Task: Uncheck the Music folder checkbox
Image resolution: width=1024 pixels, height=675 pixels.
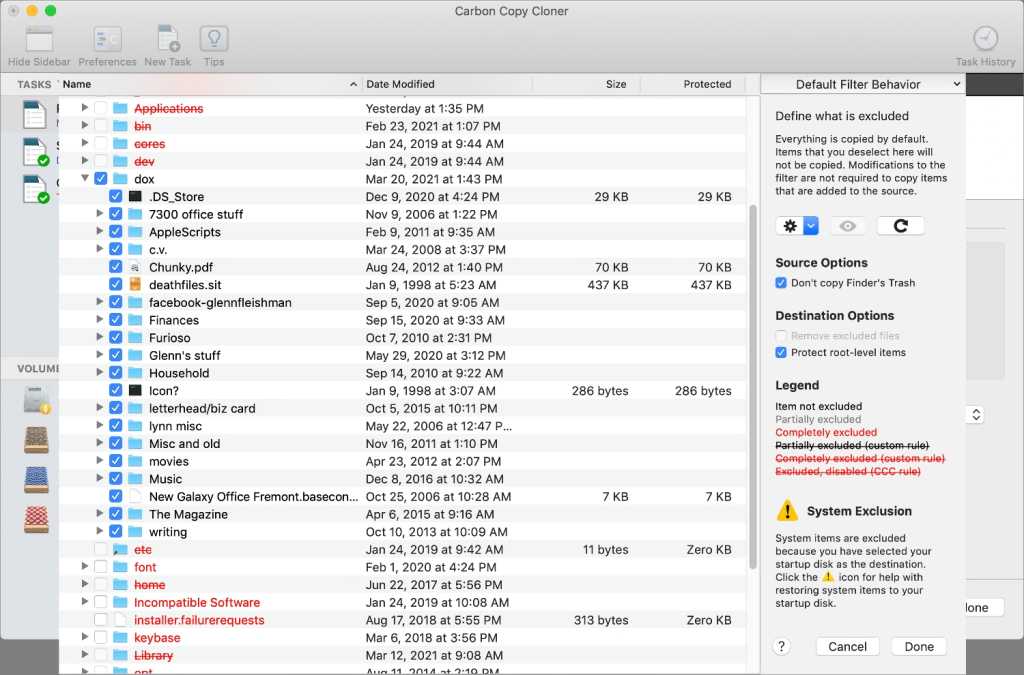Action: pos(116,478)
